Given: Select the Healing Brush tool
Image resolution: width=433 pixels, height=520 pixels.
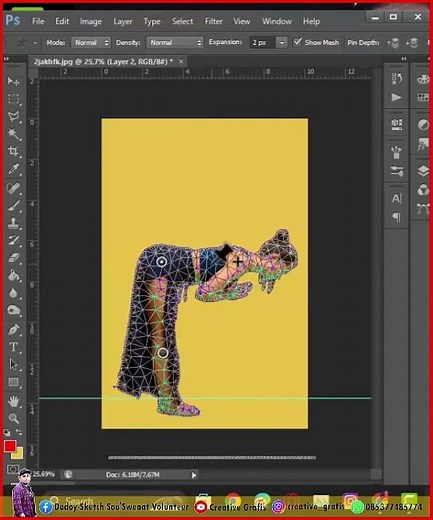Looking at the screenshot, I should pyautogui.click(x=13, y=188).
